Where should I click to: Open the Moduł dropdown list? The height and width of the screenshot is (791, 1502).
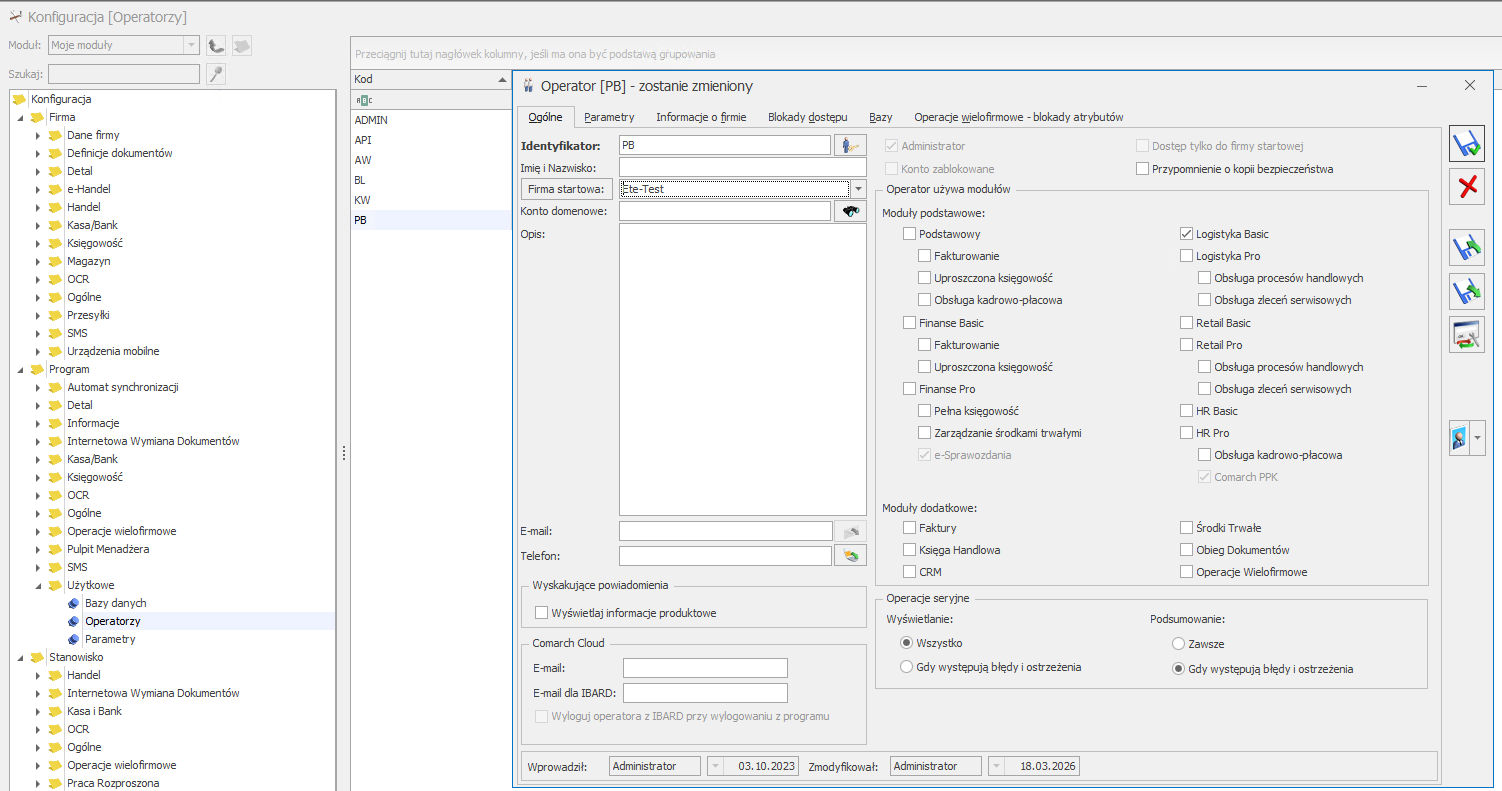(x=191, y=45)
